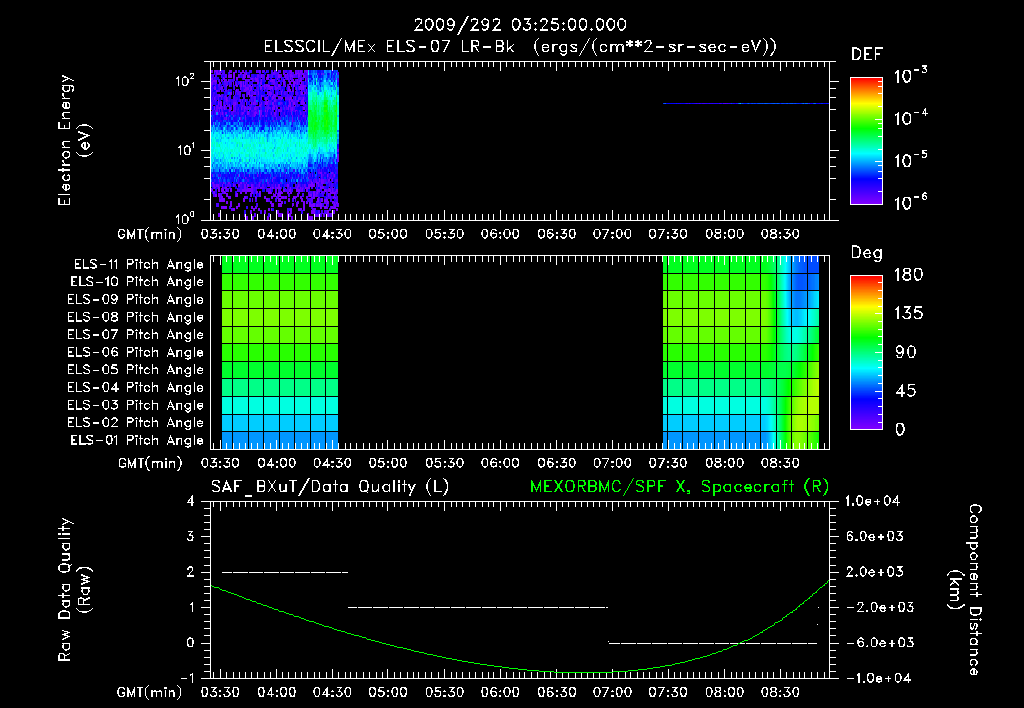Click the data quality segment at level 2

coord(285,572)
